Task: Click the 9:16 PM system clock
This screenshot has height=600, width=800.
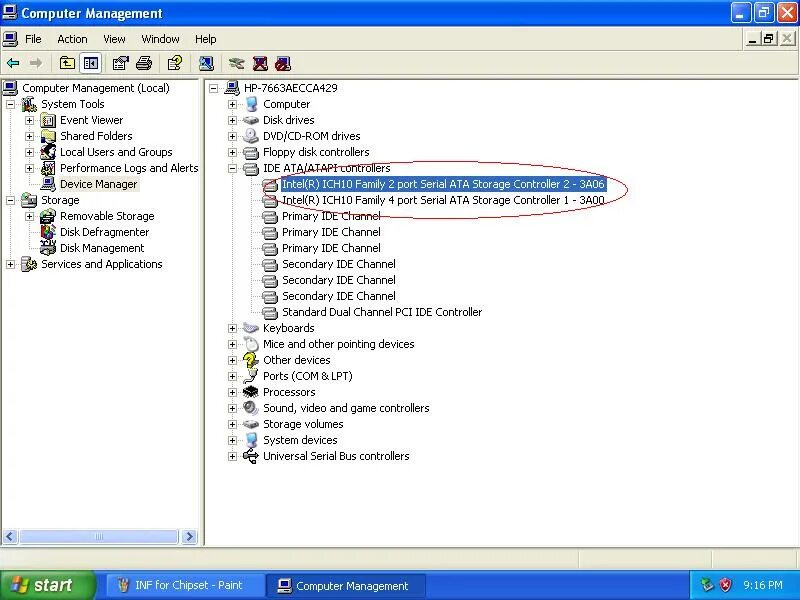Action: [762, 585]
